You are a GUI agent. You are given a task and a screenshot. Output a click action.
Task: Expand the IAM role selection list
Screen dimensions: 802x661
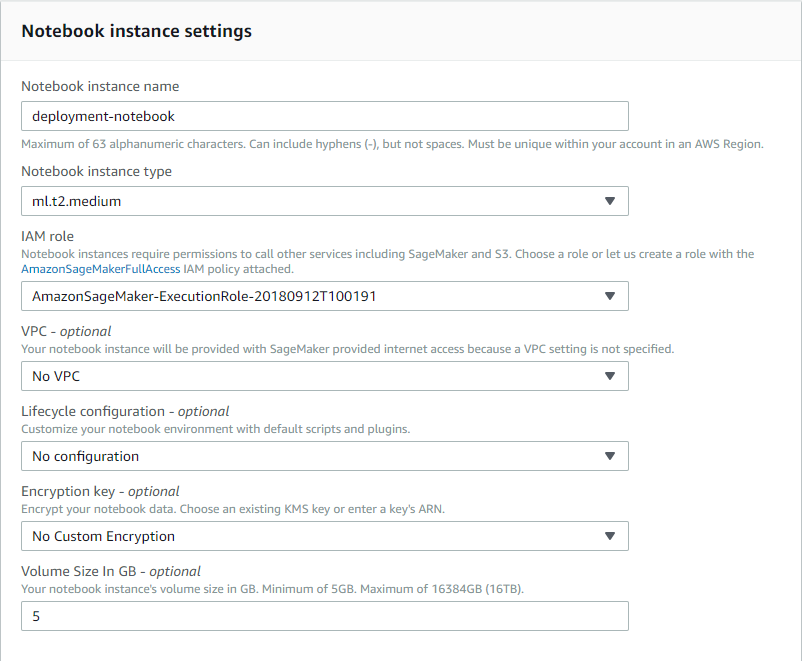coord(325,296)
